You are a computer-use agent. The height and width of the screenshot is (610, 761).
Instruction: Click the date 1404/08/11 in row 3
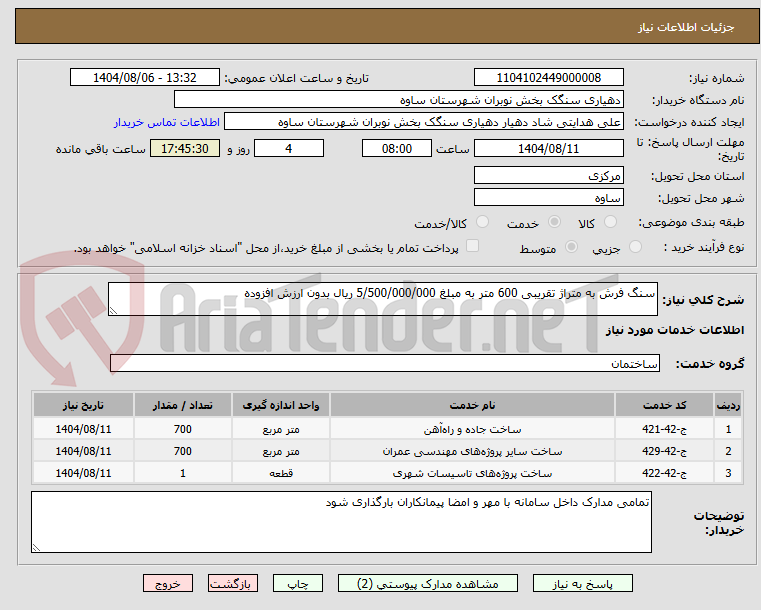point(83,473)
